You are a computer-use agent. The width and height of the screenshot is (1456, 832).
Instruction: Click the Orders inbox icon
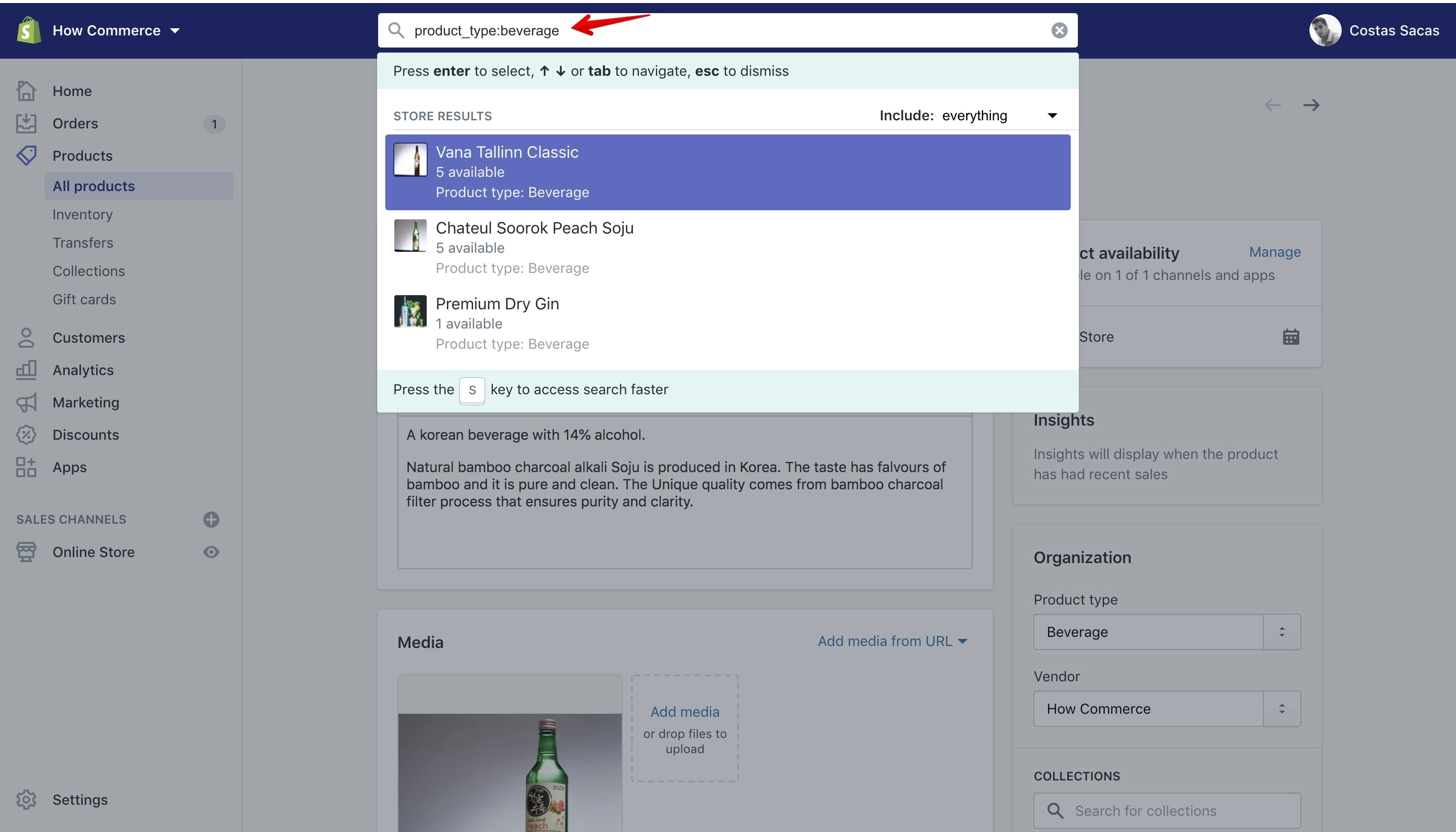click(26, 123)
